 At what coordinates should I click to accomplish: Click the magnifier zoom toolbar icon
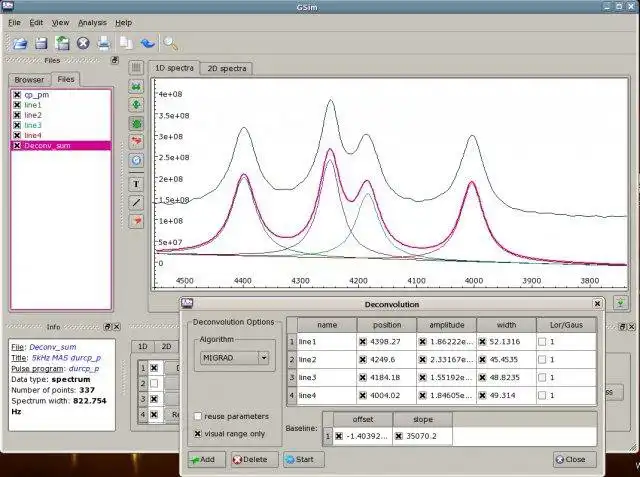171,43
